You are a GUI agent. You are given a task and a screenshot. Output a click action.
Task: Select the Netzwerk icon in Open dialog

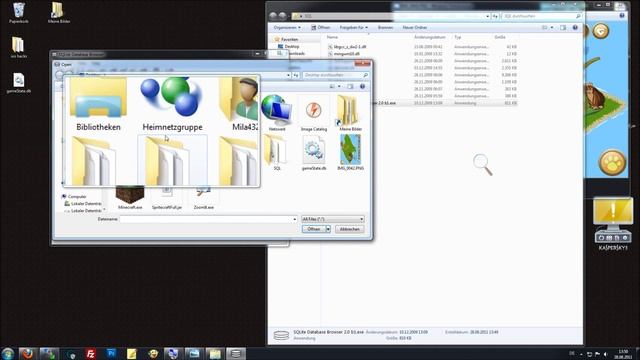[277, 113]
